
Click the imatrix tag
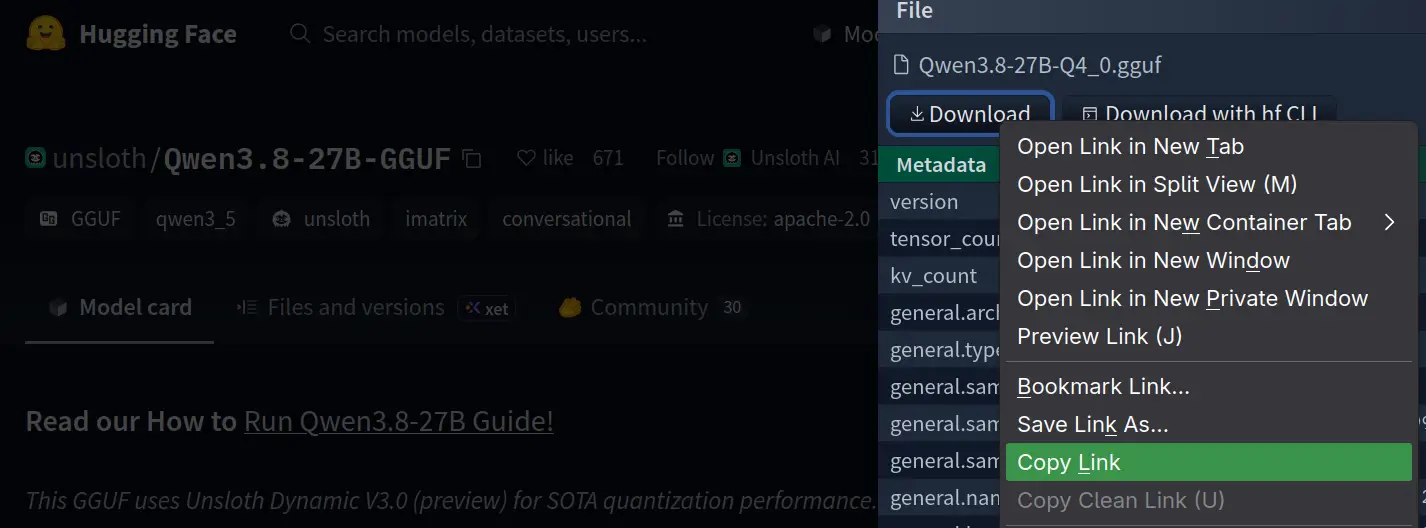click(436, 219)
